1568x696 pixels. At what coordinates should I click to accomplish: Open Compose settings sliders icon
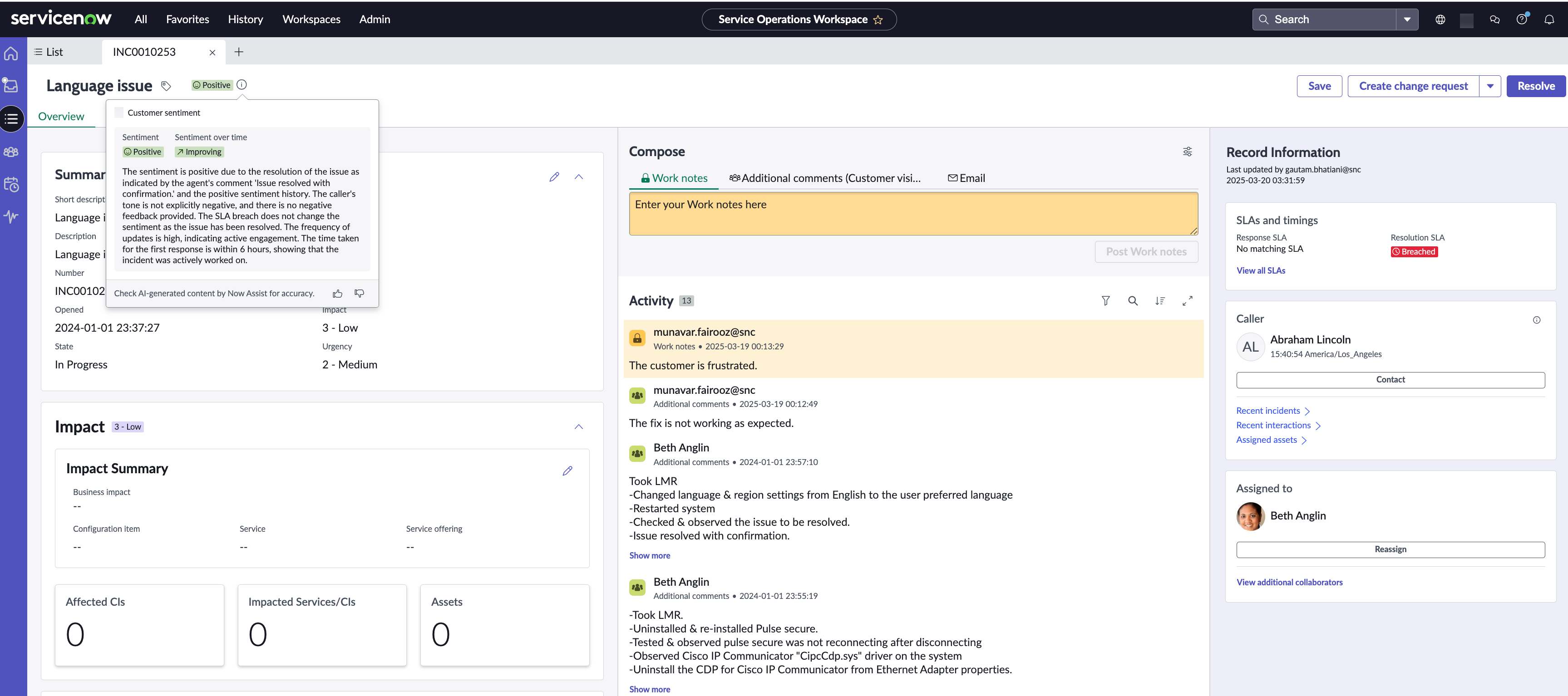(1187, 152)
